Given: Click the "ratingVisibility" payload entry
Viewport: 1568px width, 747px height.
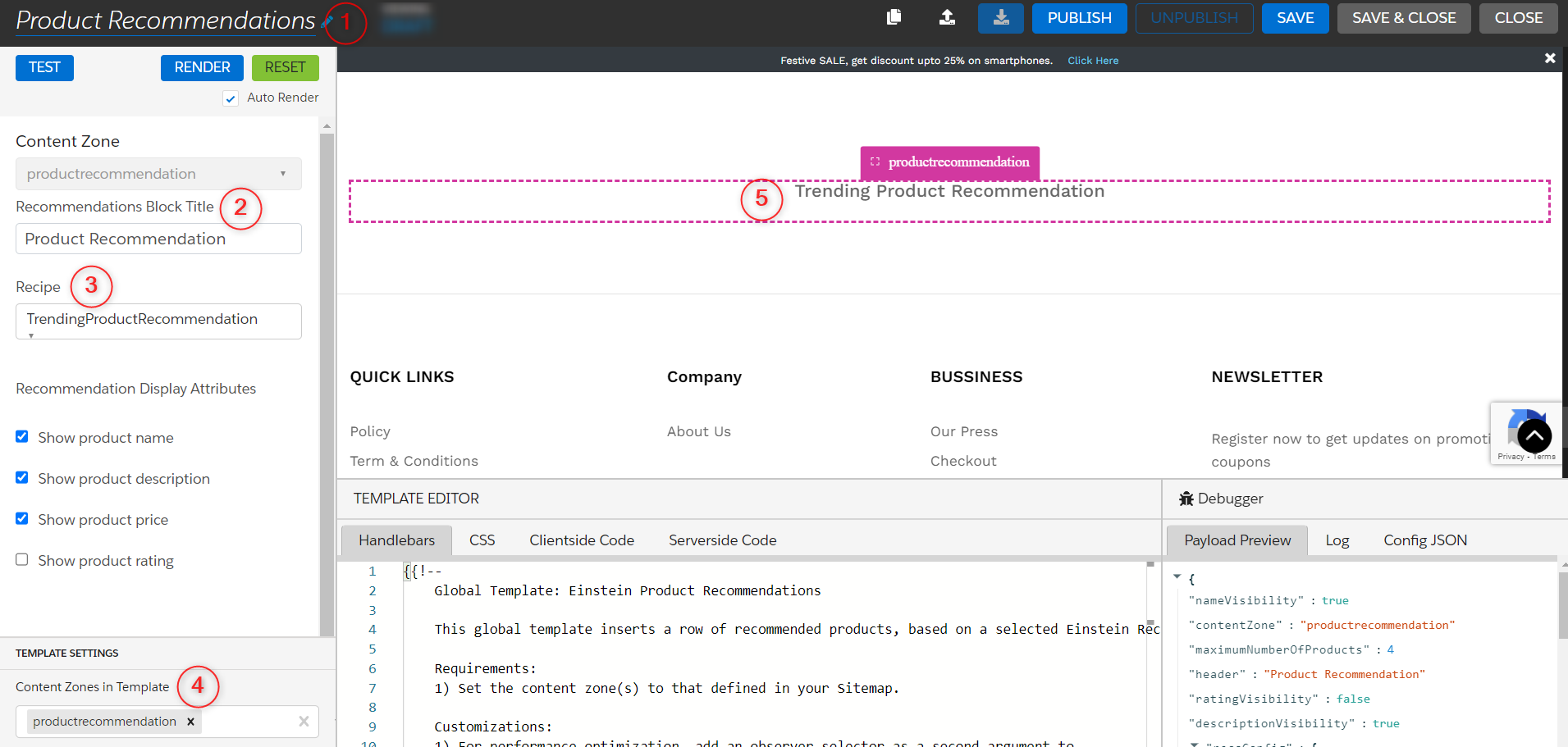Looking at the screenshot, I should click(1279, 699).
